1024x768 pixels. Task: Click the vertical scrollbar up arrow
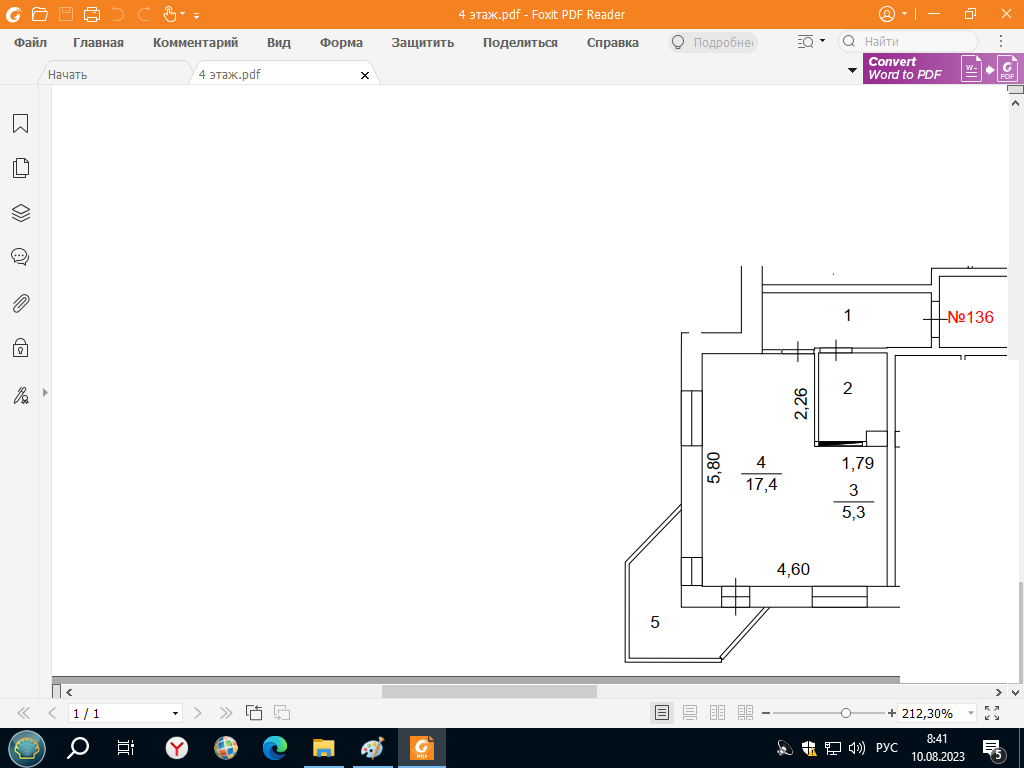(x=1016, y=103)
